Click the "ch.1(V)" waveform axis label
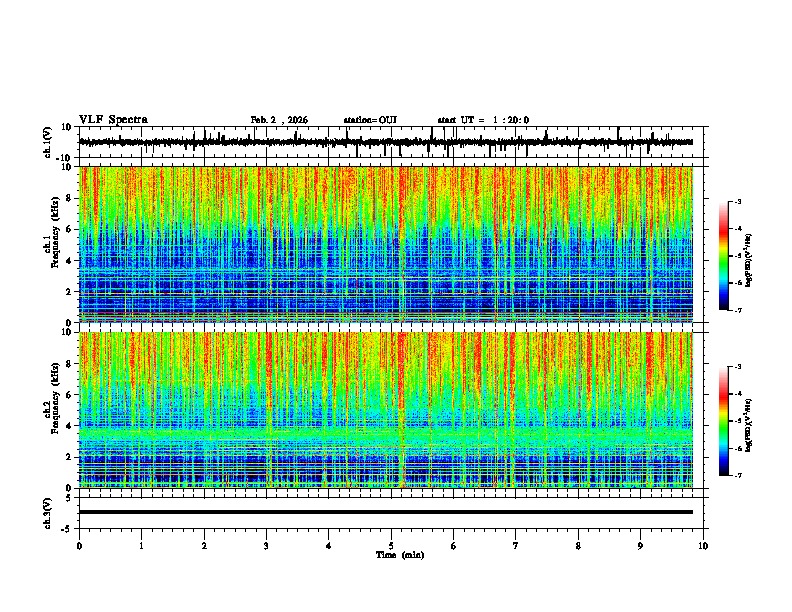Viewport: 792px width, 612px height. point(47,142)
